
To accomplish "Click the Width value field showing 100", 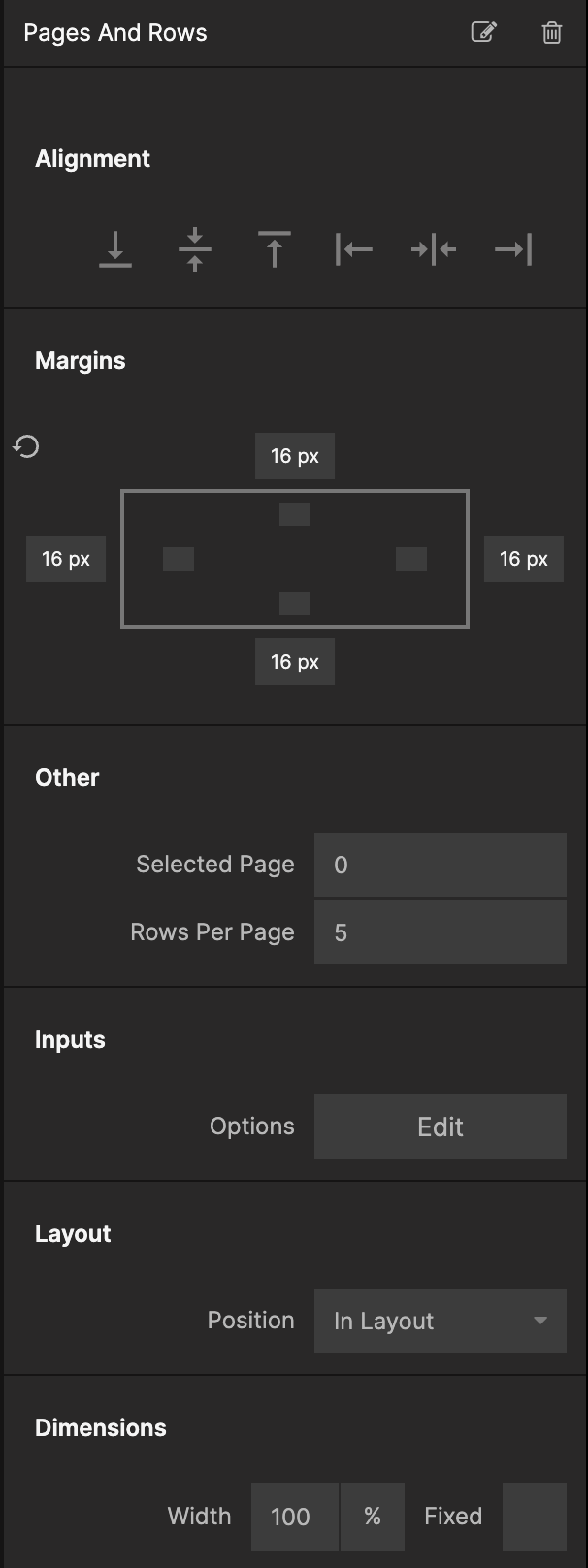I will pyautogui.click(x=294, y=1516).
